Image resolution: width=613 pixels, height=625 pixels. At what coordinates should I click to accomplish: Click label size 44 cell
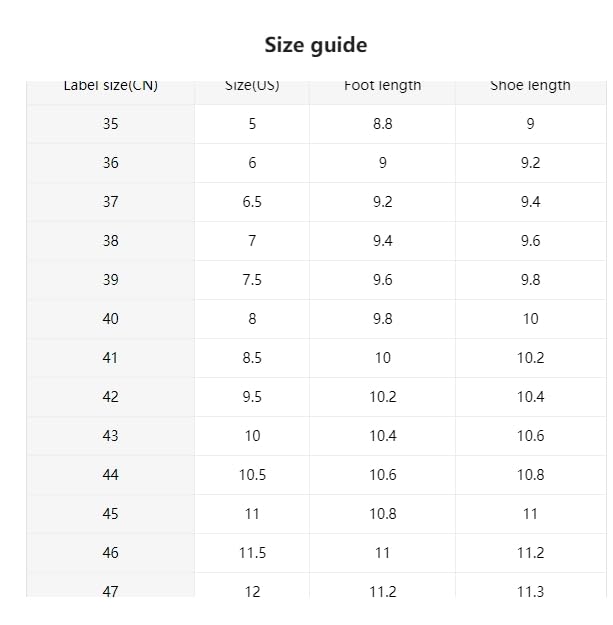click(110, 475)
